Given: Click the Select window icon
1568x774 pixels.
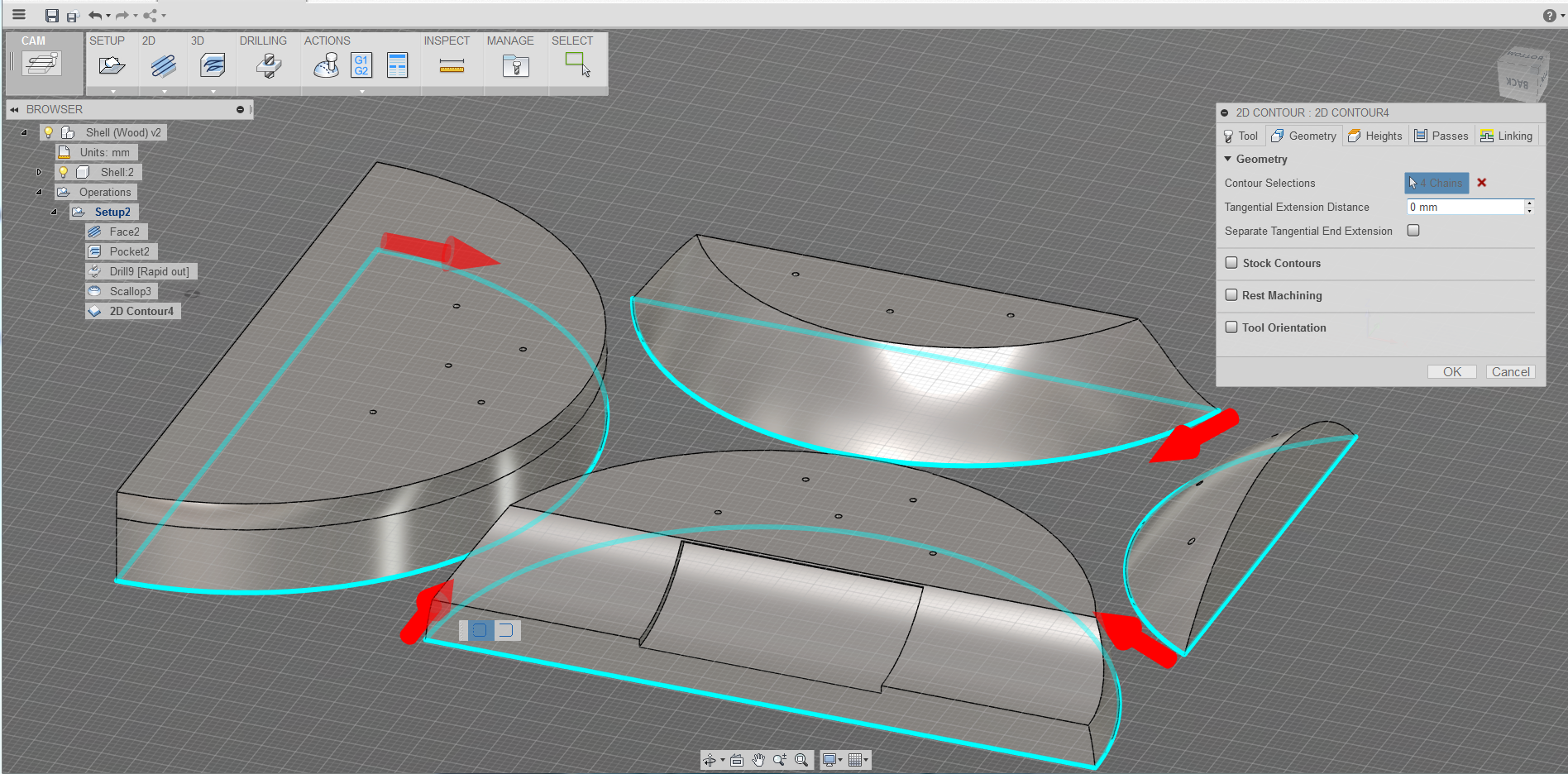Looking at the screenshot, I should pyautogui.click(x=577, y=64).
